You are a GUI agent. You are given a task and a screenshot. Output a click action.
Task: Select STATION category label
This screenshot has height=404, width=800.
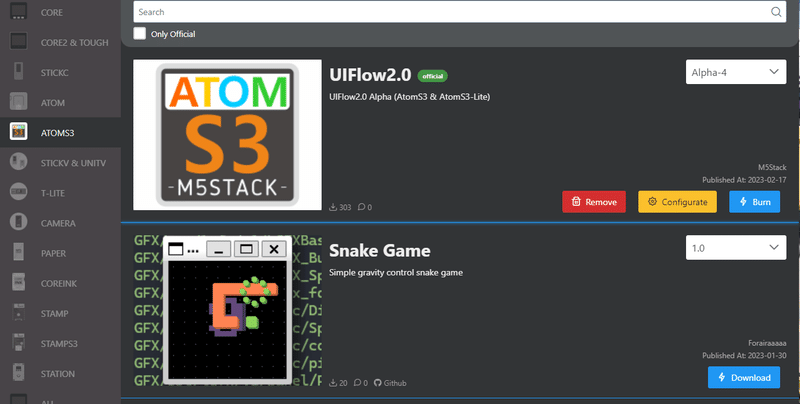click(x=58, y=373)
